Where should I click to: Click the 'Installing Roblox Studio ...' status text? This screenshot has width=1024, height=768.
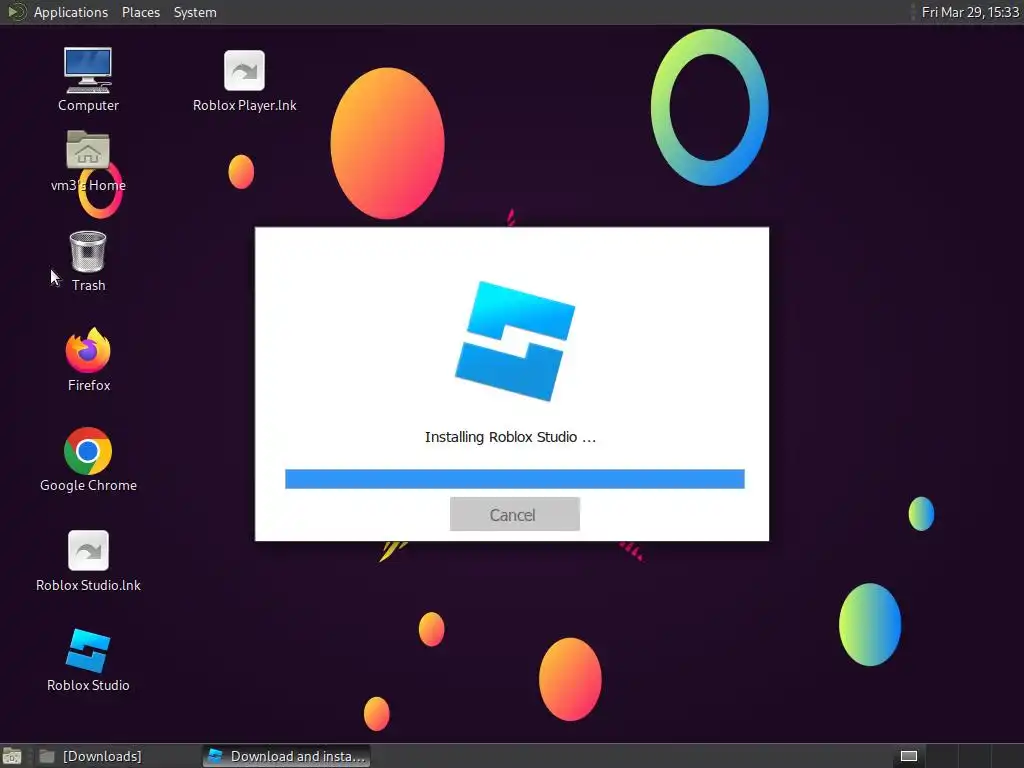510,437
